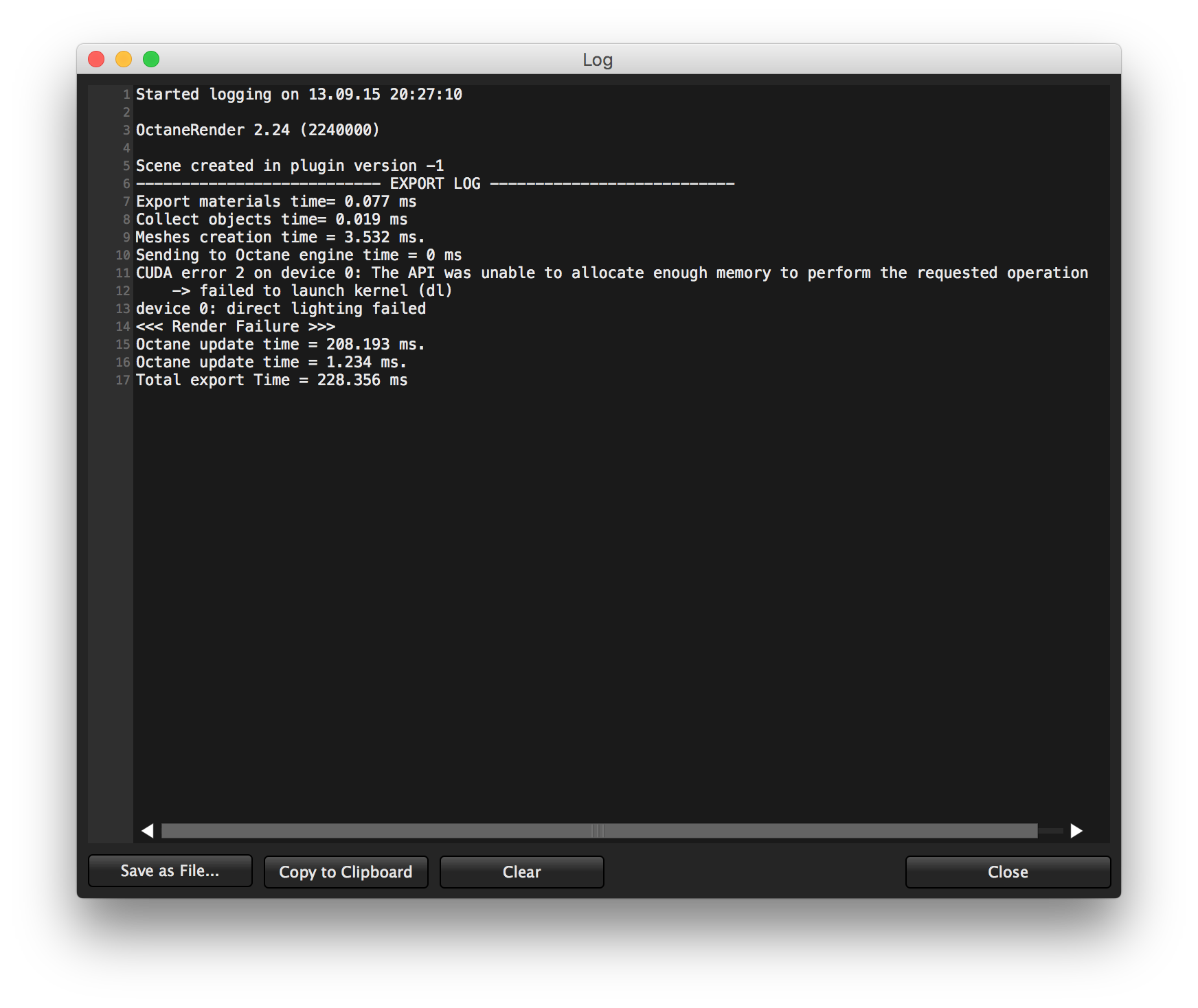This screenshot has width=1198, height=1008.
Task: Click 'Octane update time = 1.234 ms.' line
Action: (271, 362)
